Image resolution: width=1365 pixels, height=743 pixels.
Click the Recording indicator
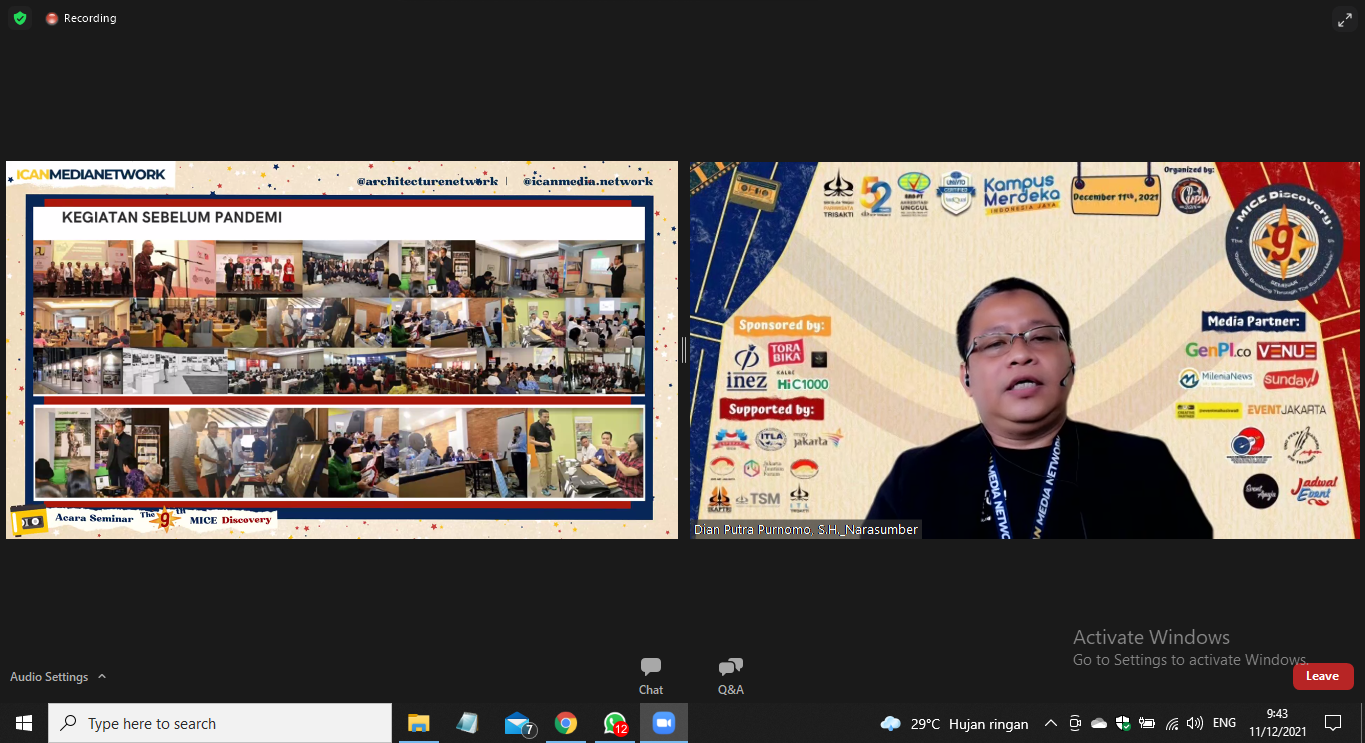click(81, 18)
